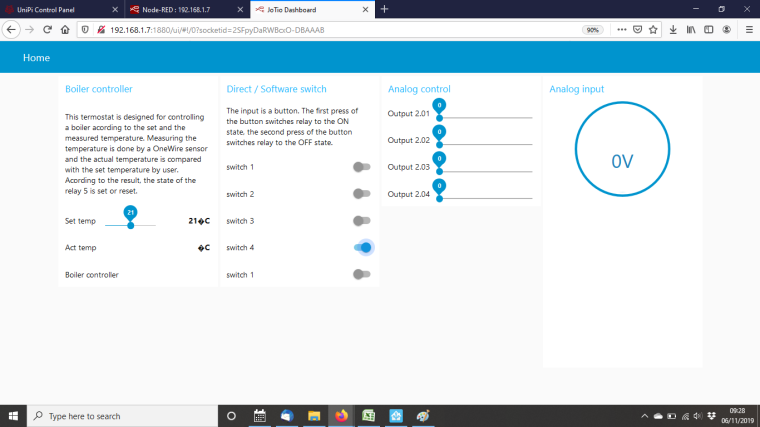Show hidden system tray icons chevron

click(x=644, y=416)
